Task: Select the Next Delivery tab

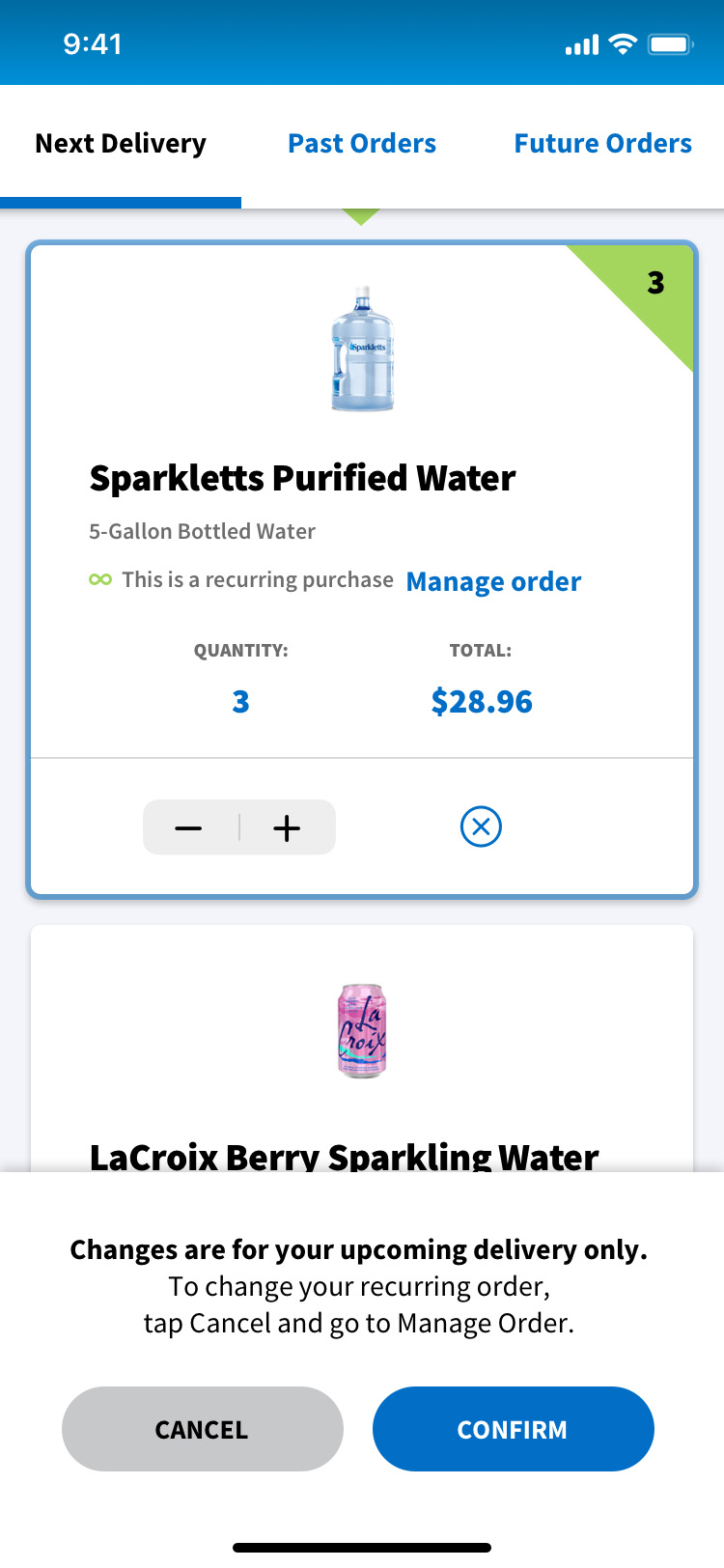Action: click(121, 144)
